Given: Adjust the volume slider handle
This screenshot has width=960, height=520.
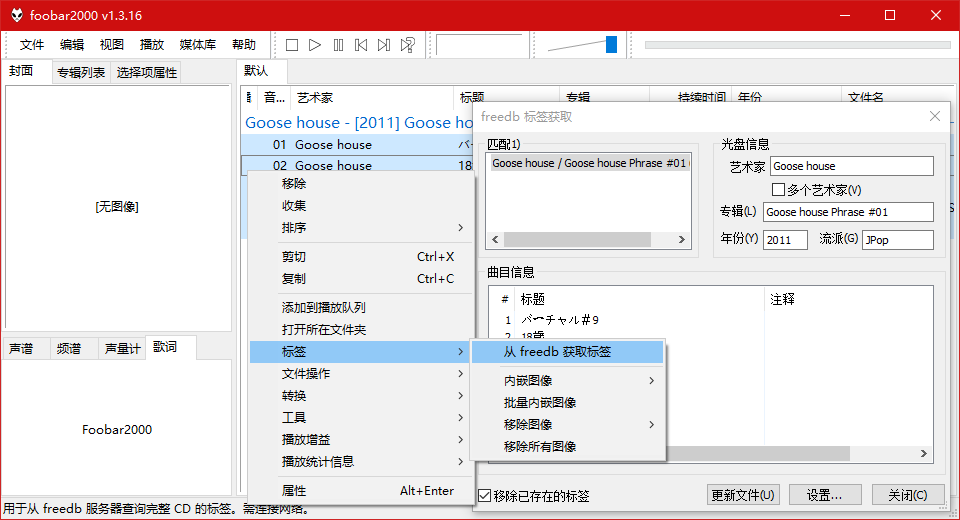Looking at the screenshot, I should [x=611, y=45].
